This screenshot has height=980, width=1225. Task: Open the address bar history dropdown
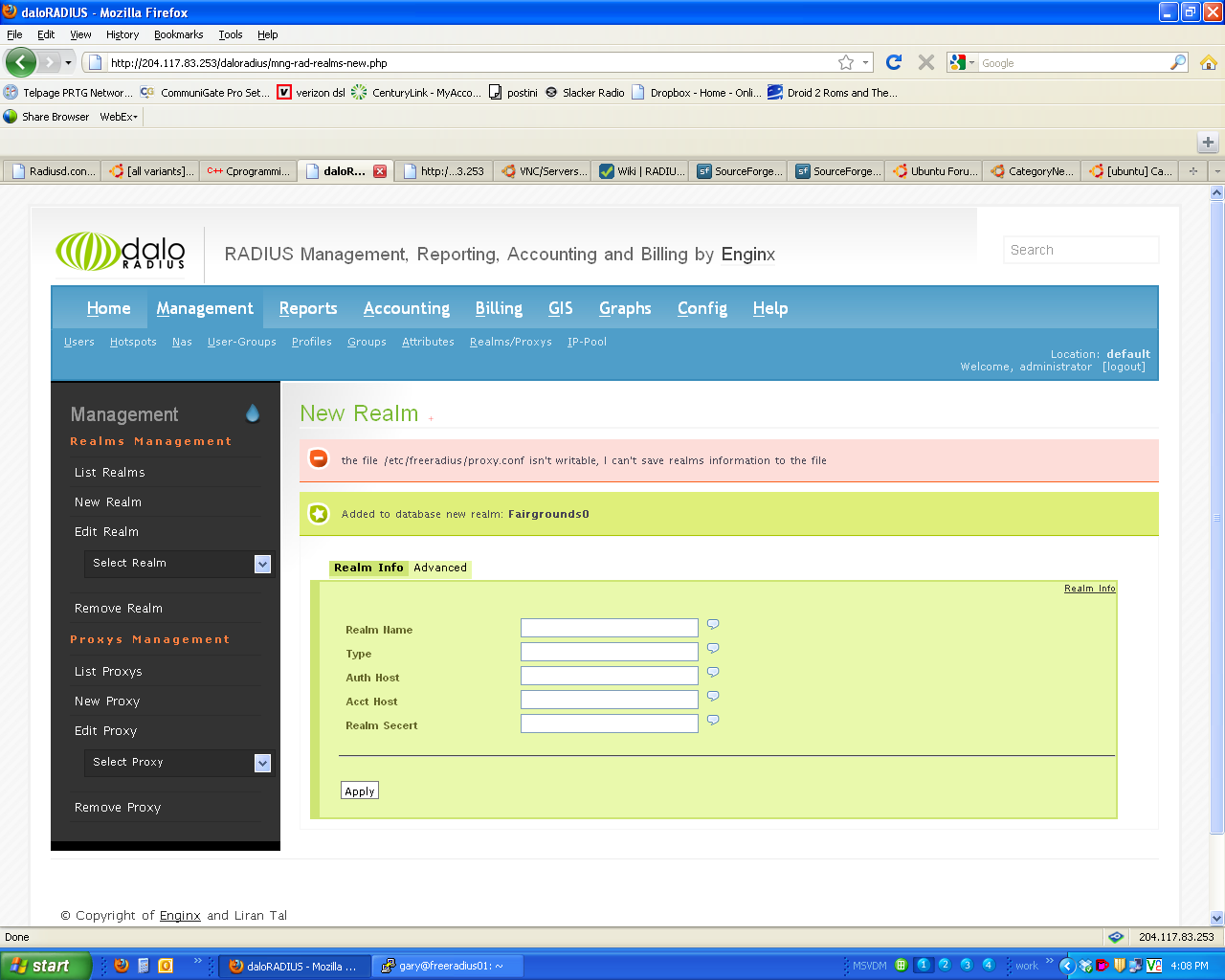coord(866,62)
